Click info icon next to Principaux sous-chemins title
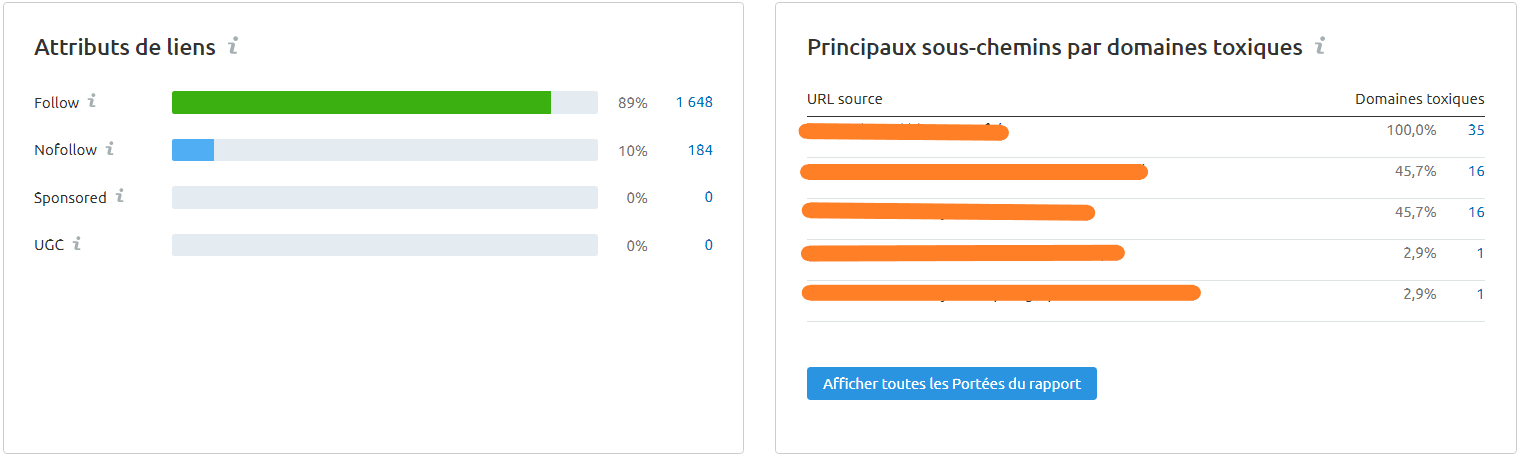Screen dimensions: 1524x459 pos(1320,46)
